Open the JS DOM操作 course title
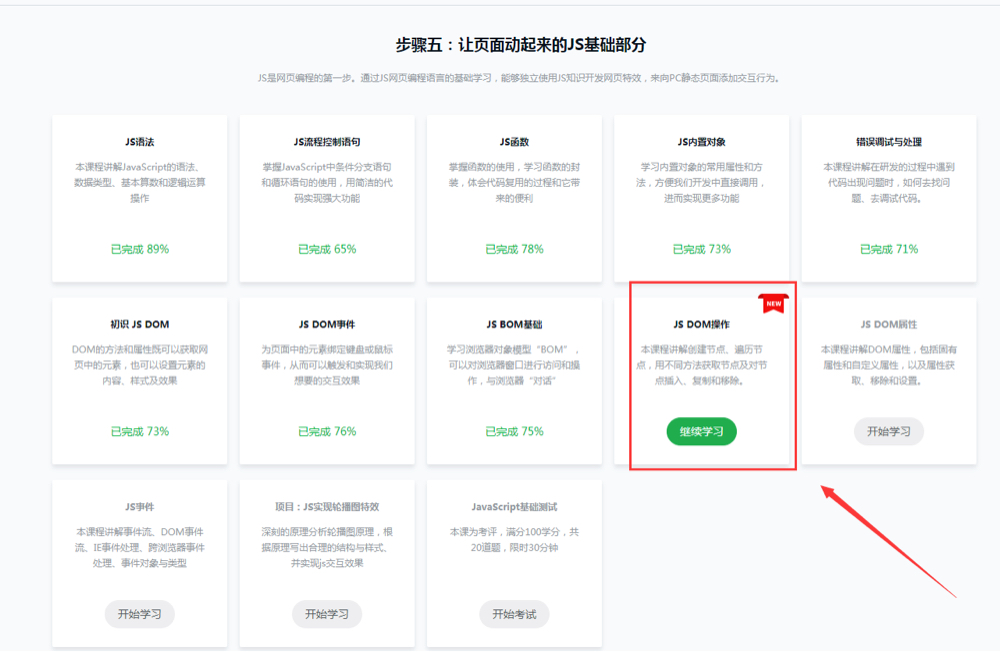This screenshot has width=1000, height=652. (x=702, y=324)
